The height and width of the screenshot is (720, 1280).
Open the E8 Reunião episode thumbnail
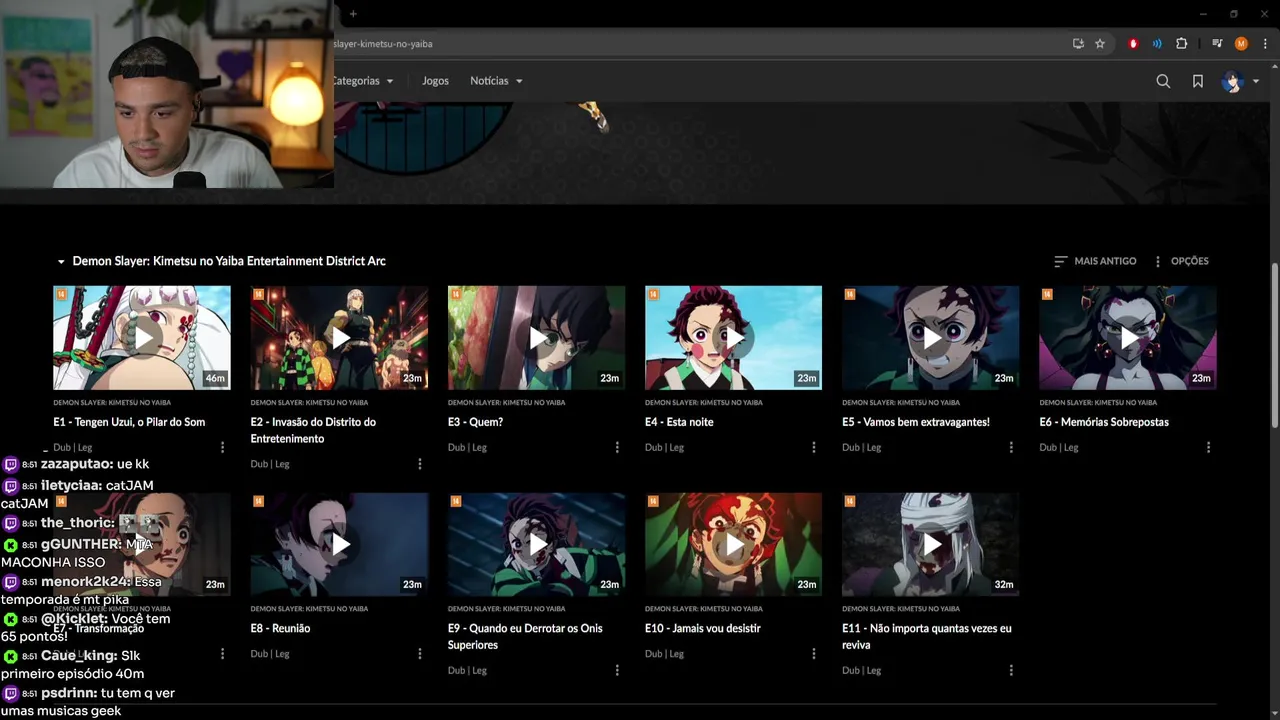(340, 544)
